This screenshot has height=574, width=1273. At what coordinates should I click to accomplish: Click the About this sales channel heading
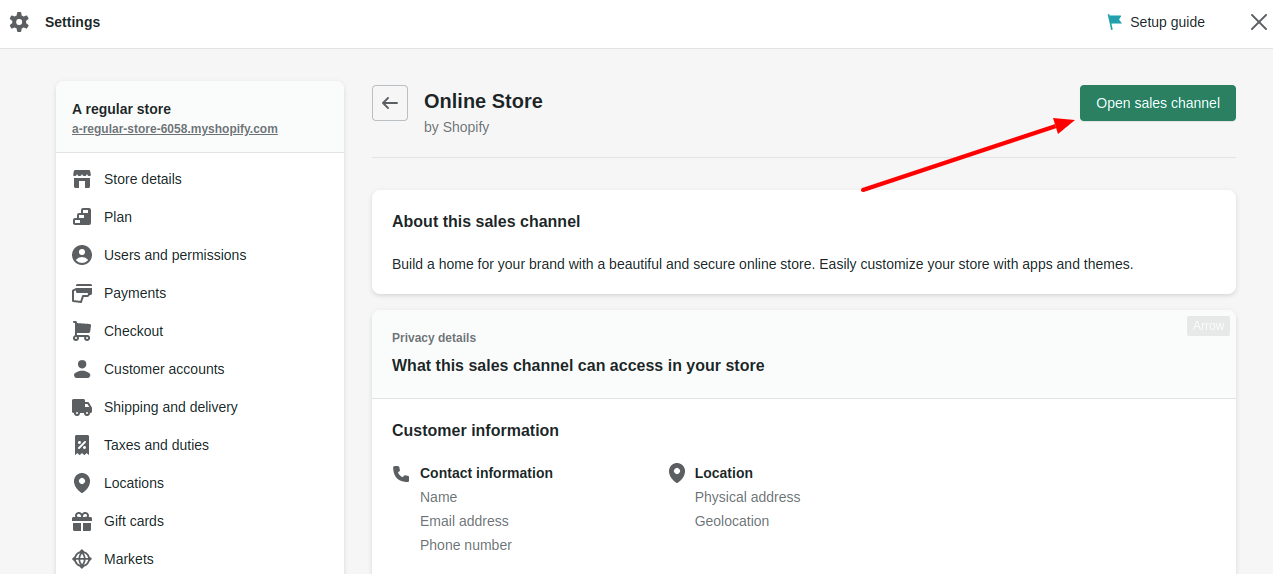486,221
